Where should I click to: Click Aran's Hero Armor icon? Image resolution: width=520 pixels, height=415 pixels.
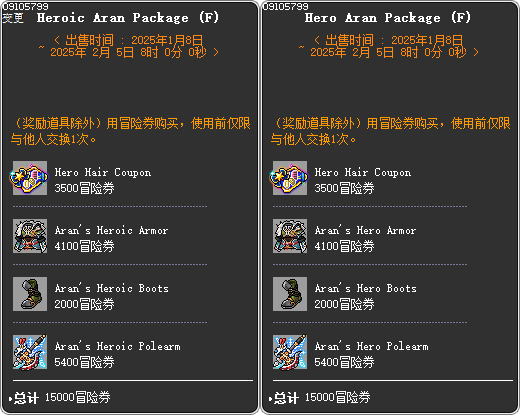click(290, 236)
